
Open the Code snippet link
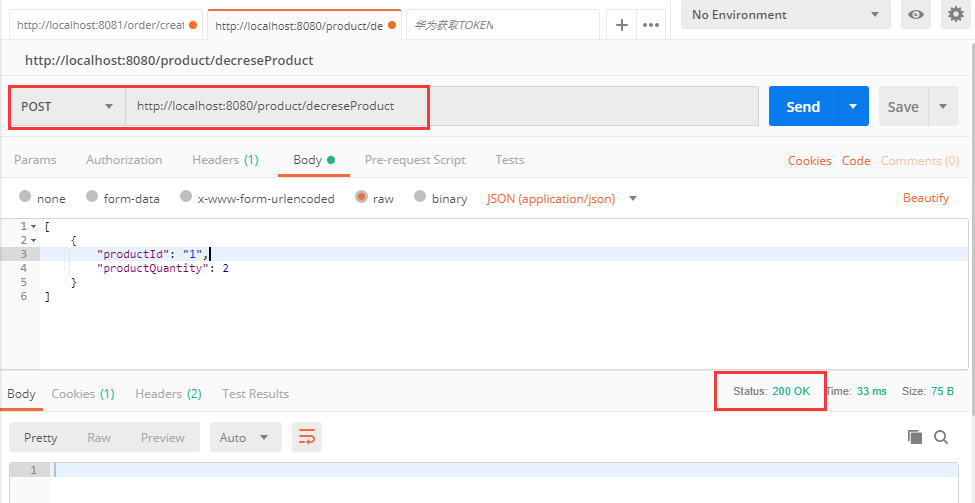(856, 160)
